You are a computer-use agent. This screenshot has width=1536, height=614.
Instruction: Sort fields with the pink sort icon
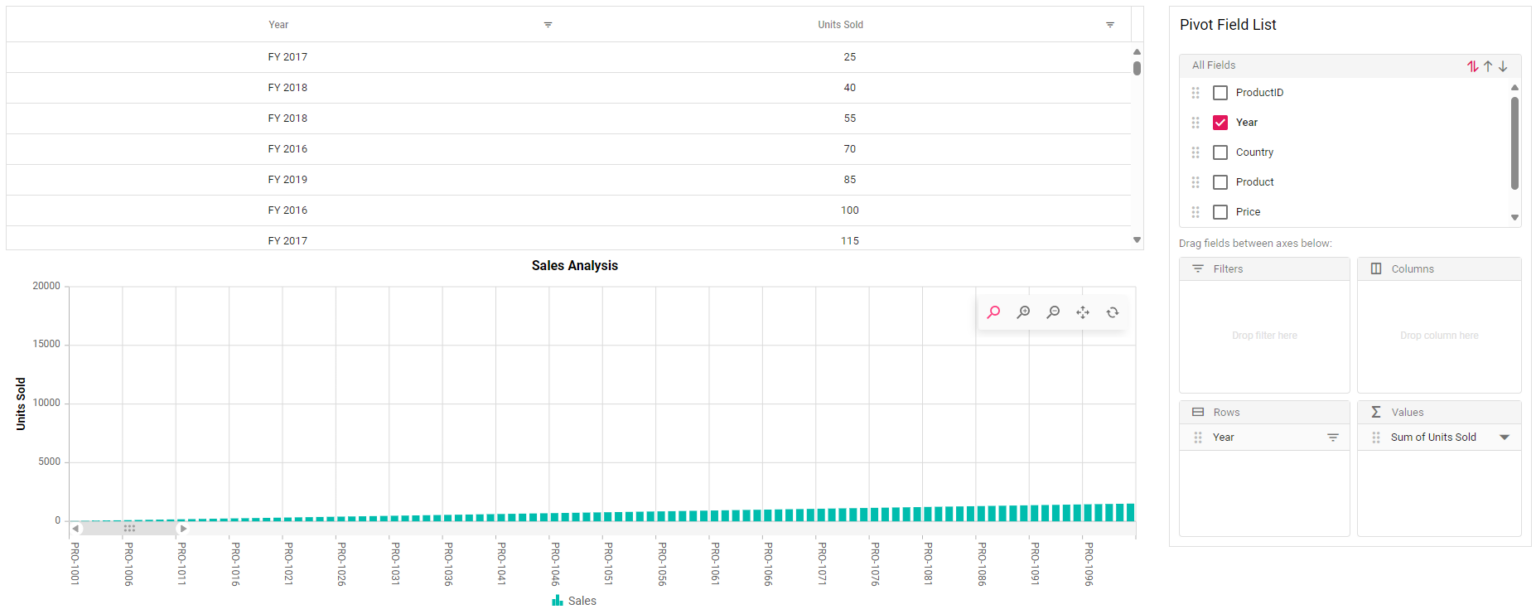(1472, 65)
